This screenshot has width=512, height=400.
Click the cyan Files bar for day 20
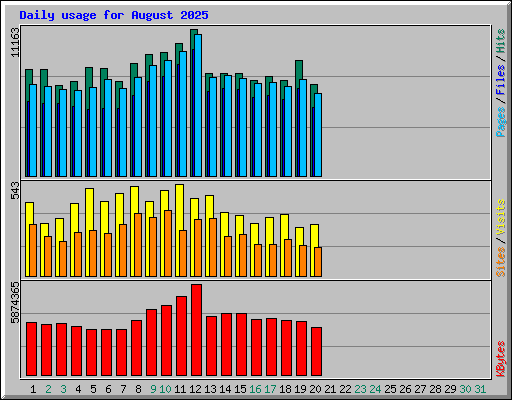(318, 135)
